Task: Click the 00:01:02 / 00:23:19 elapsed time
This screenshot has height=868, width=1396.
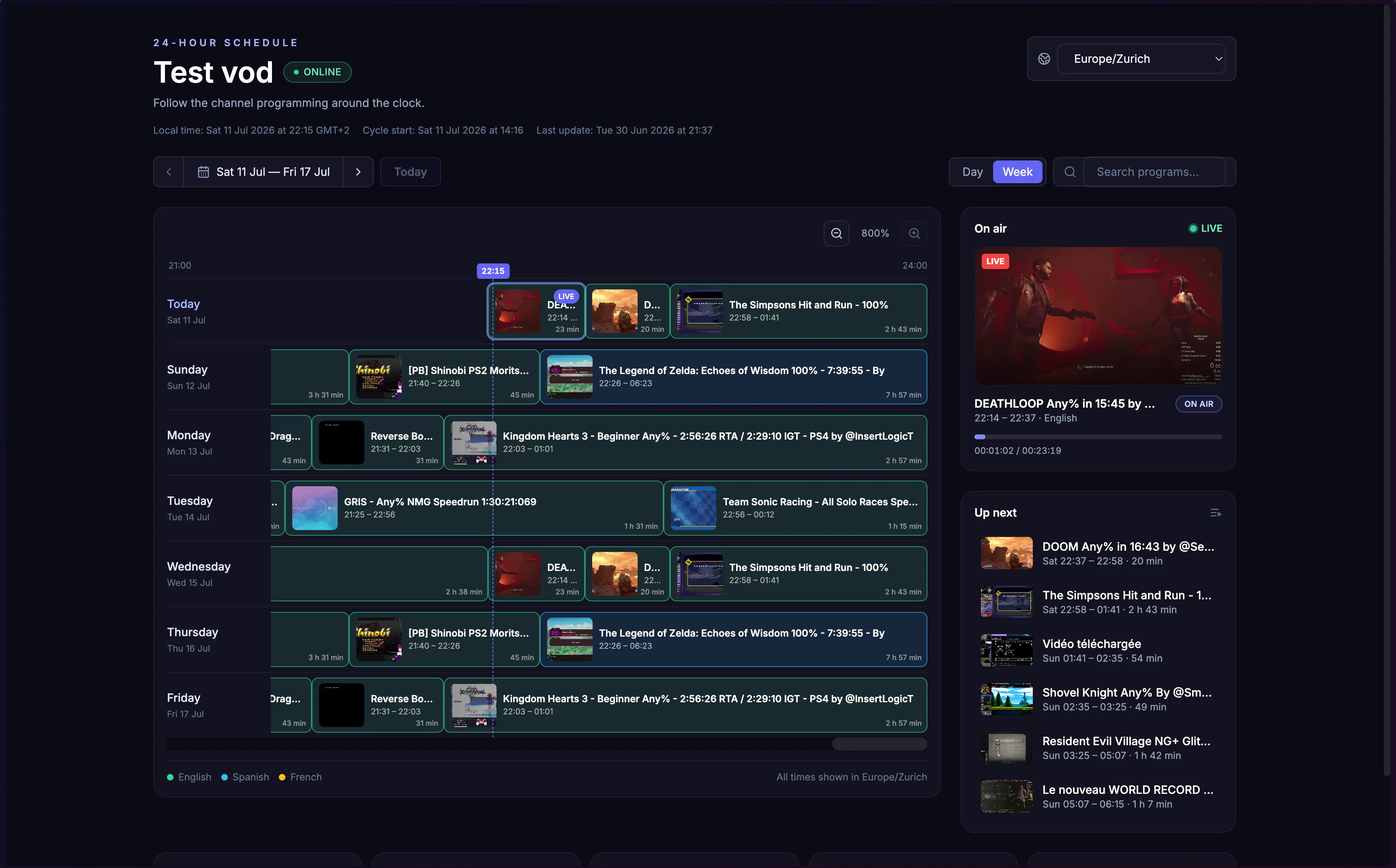Action: [x=1017, y=451]
